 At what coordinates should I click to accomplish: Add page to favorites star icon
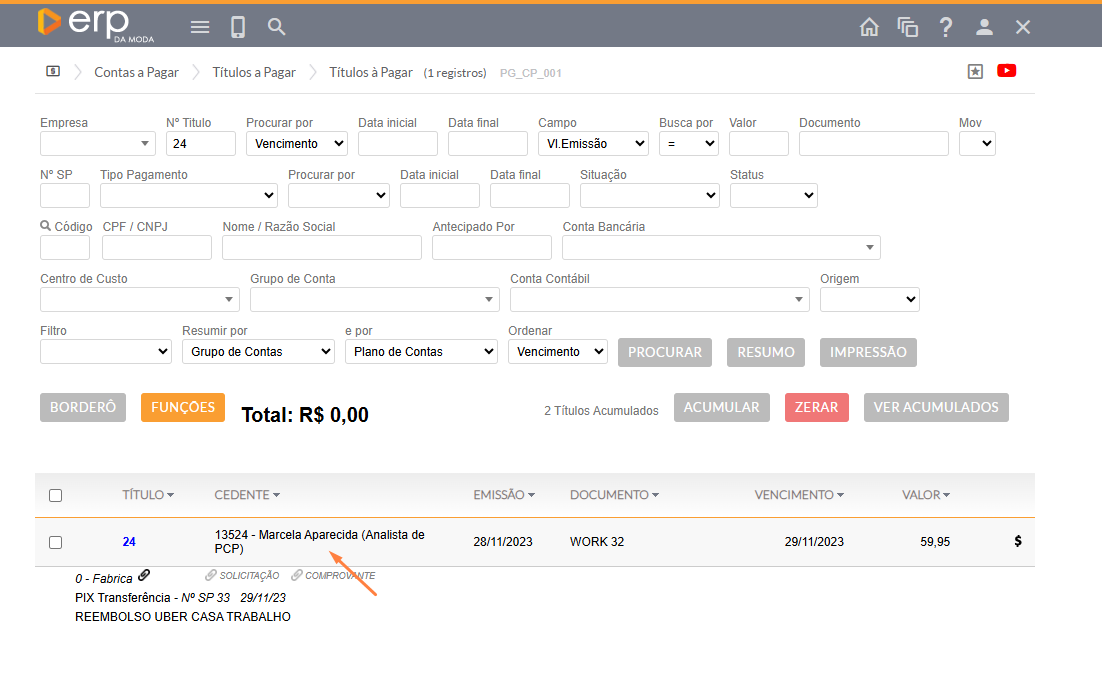[975, 71]
